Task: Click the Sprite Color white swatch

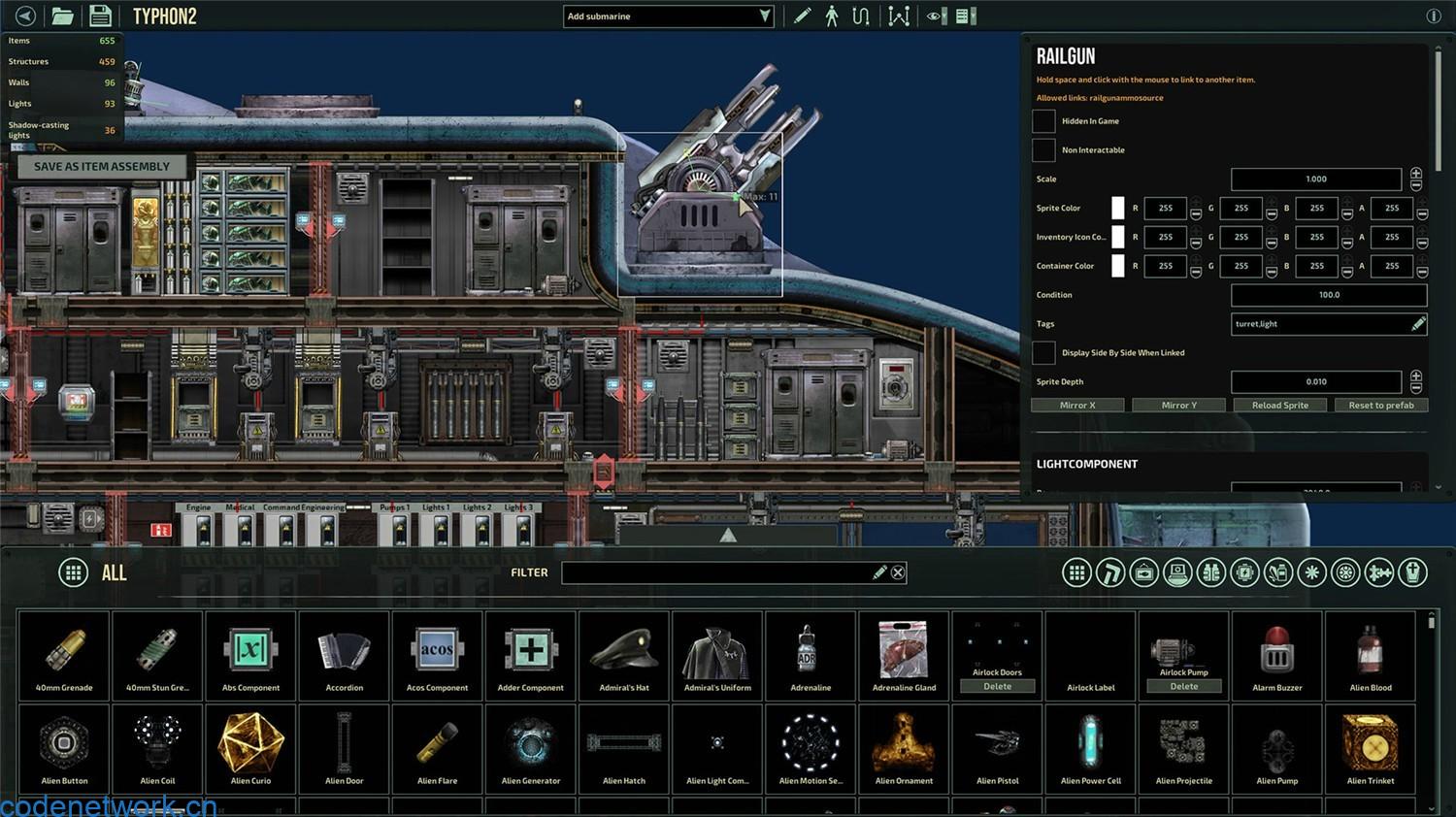Action: (1117, 209)
